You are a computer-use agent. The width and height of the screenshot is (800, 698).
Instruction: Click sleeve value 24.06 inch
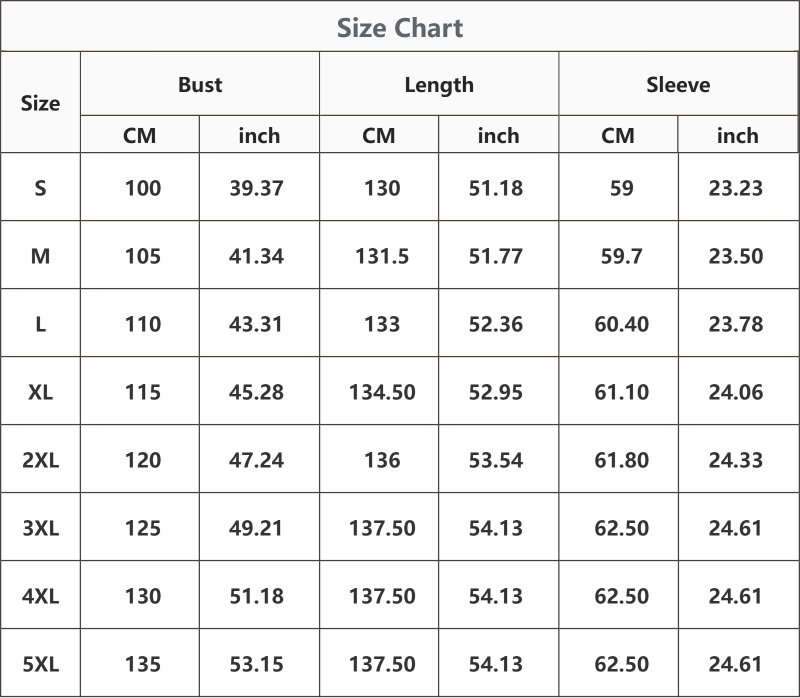[x=736, y=392]
